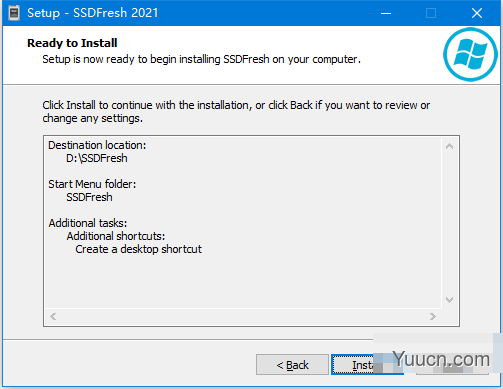The width and height of the screenshot is (503, 389).
Task: Click the 'D:\SSDFresh' destination path text
Action: [97, 158]
